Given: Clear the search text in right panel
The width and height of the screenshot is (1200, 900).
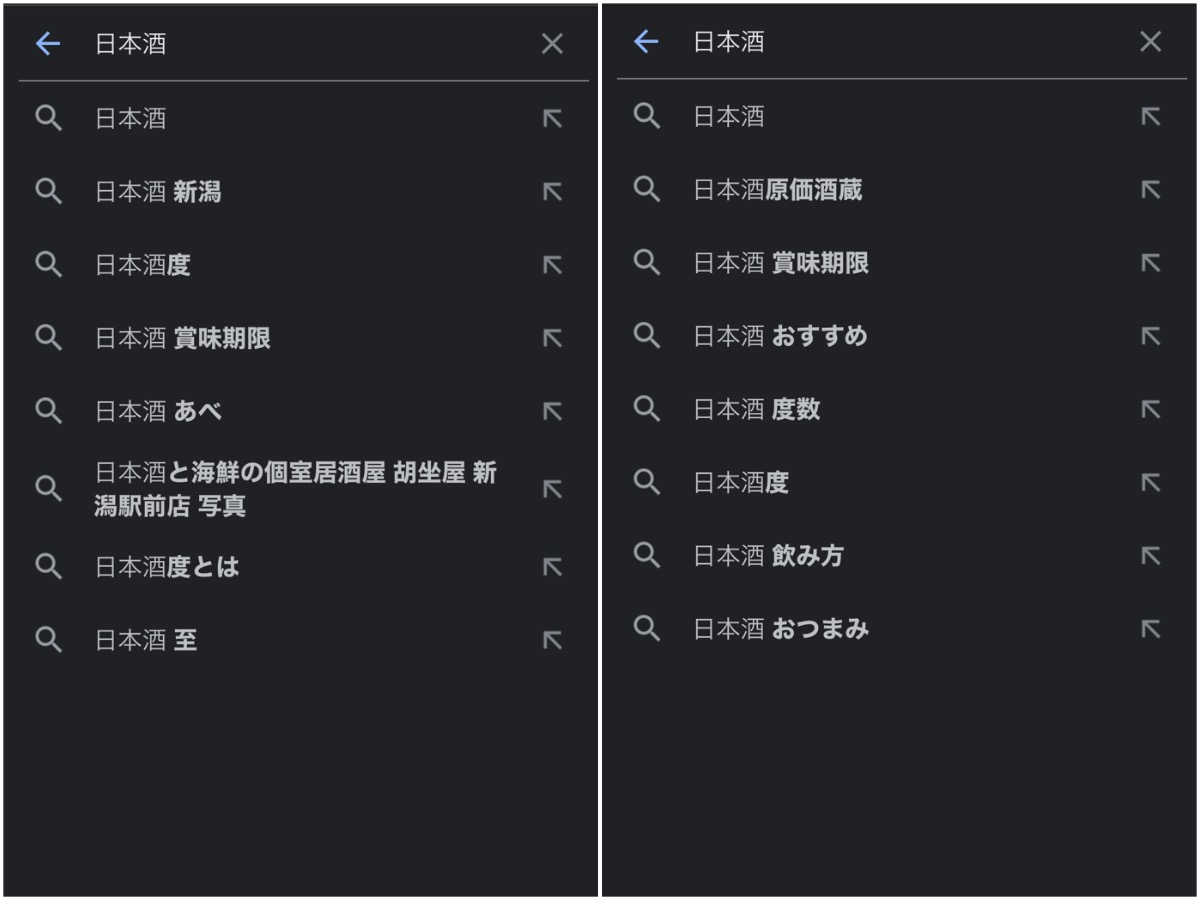Looking at the screenshot, I should point(1151,41).
